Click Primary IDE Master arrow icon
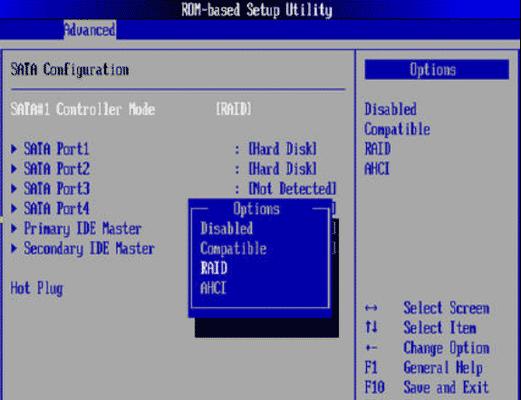This screenshot has height=400, width=521. point(14,229)
